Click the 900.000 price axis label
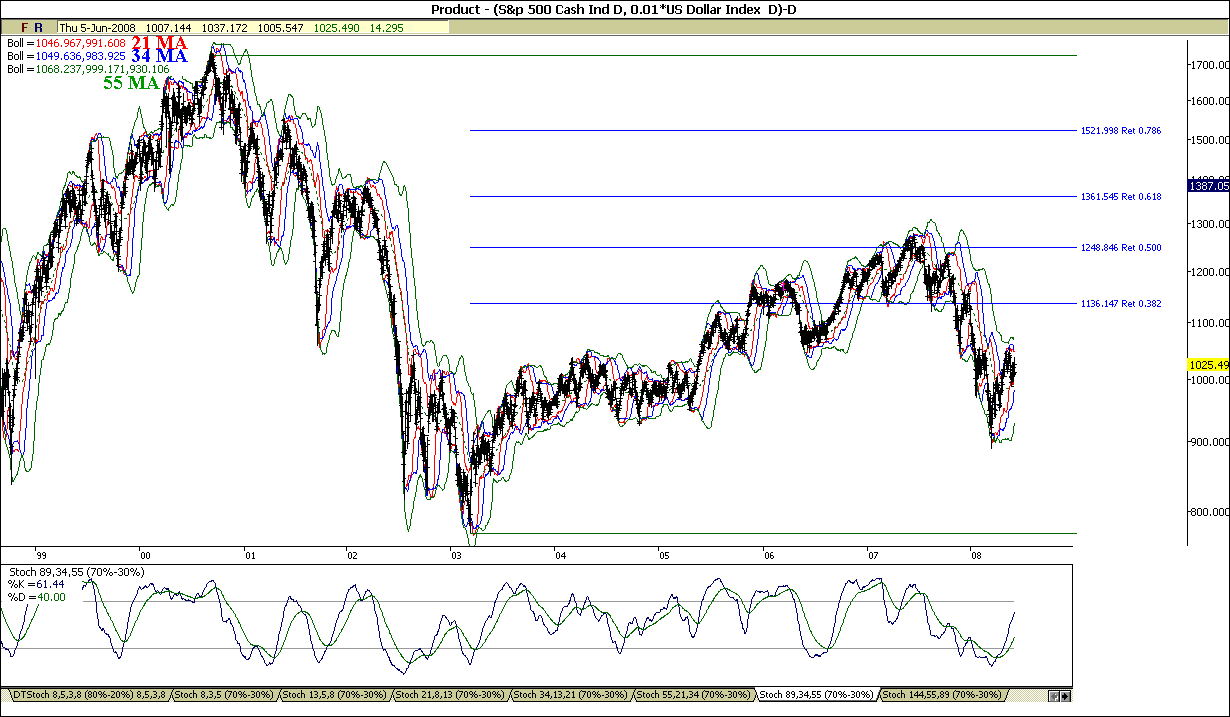Screen dimensions: 1230x717 point(1209,443)
